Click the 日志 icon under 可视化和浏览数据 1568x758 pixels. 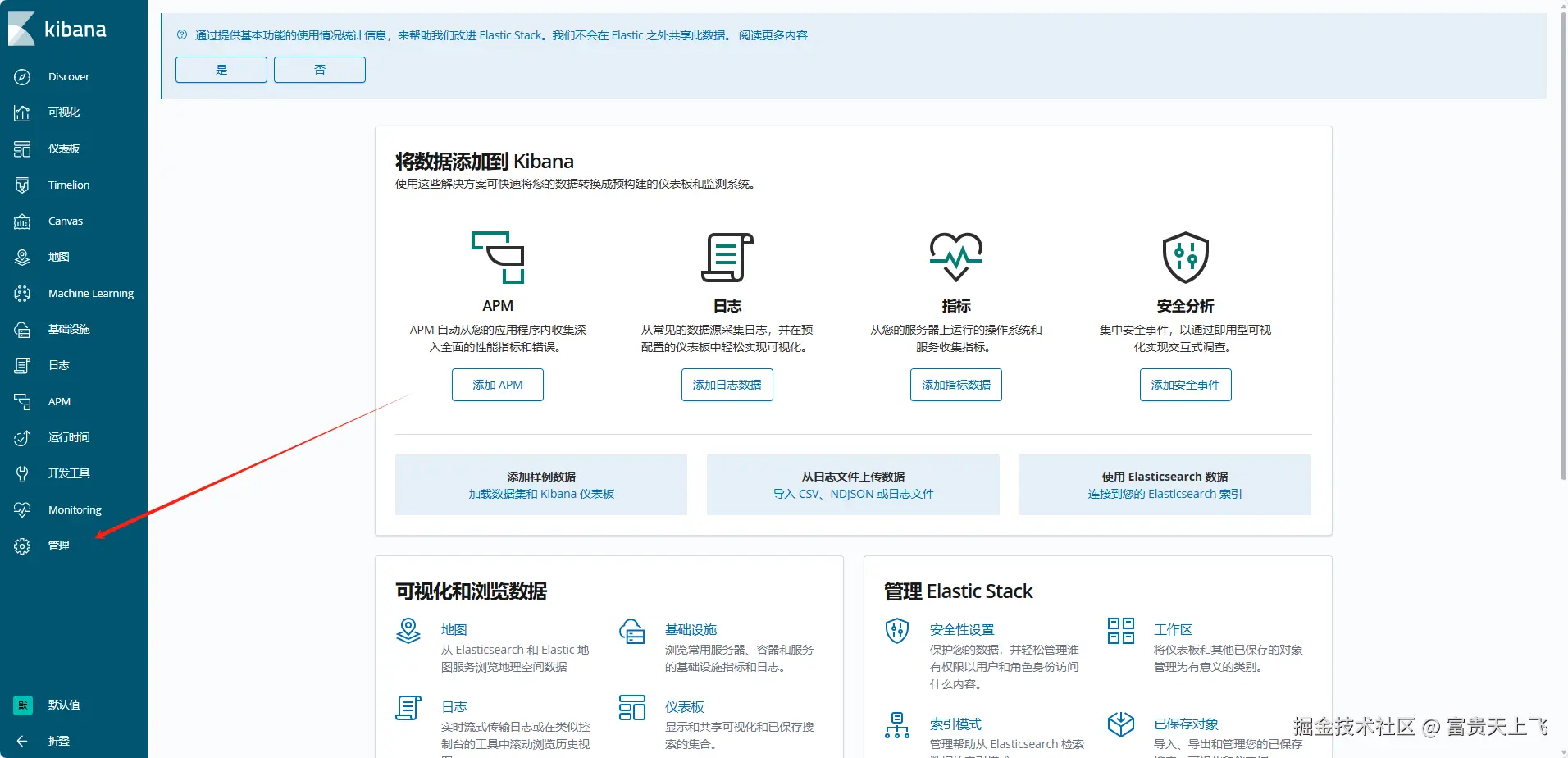[408, 708]
